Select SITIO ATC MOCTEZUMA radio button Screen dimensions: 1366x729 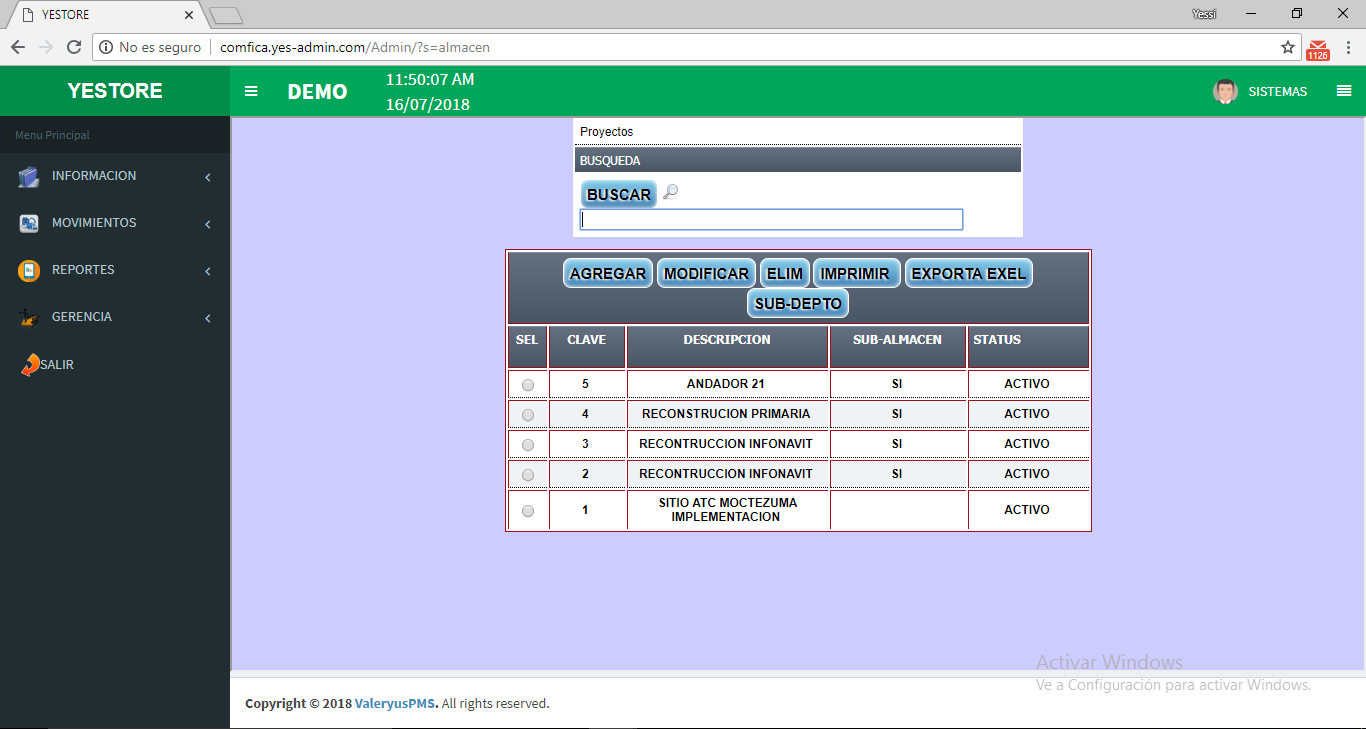point(528,511)
